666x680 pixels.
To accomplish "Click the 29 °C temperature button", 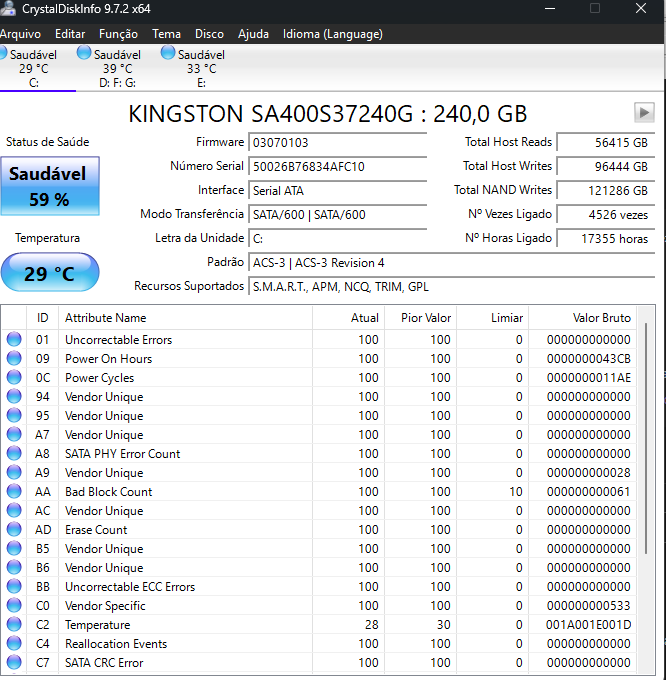I will 50,273.
